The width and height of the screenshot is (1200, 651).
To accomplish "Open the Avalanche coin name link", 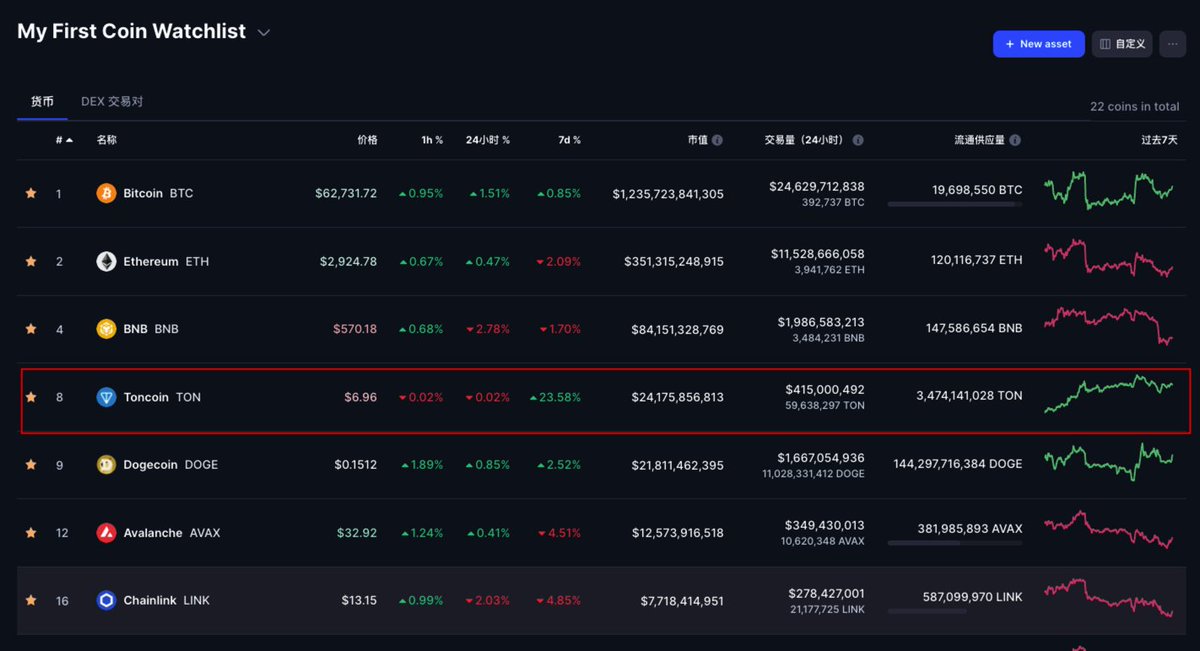I will coord(153,533).
